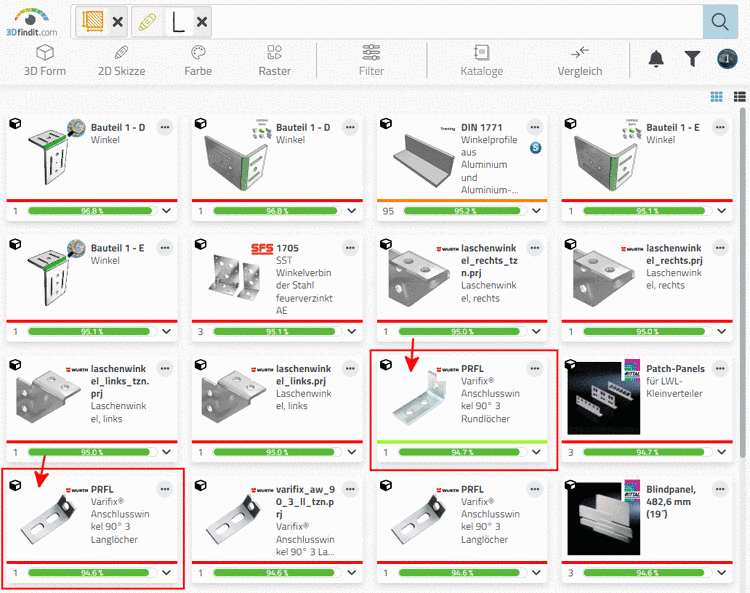Expand the PRFL Rundlöcher card chevron

pos(536,452)
